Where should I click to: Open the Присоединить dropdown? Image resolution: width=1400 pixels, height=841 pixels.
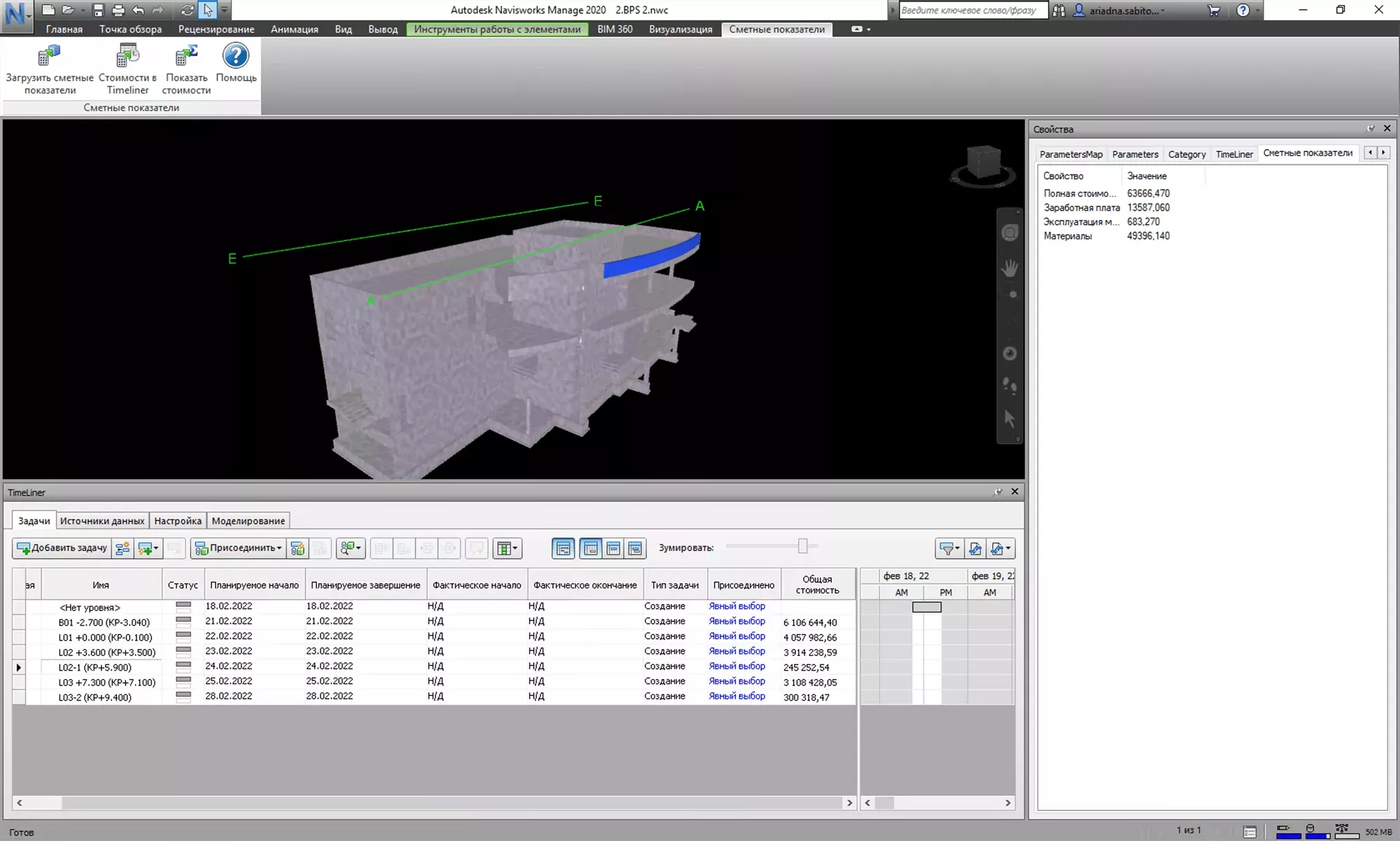[x=238, y=549]
